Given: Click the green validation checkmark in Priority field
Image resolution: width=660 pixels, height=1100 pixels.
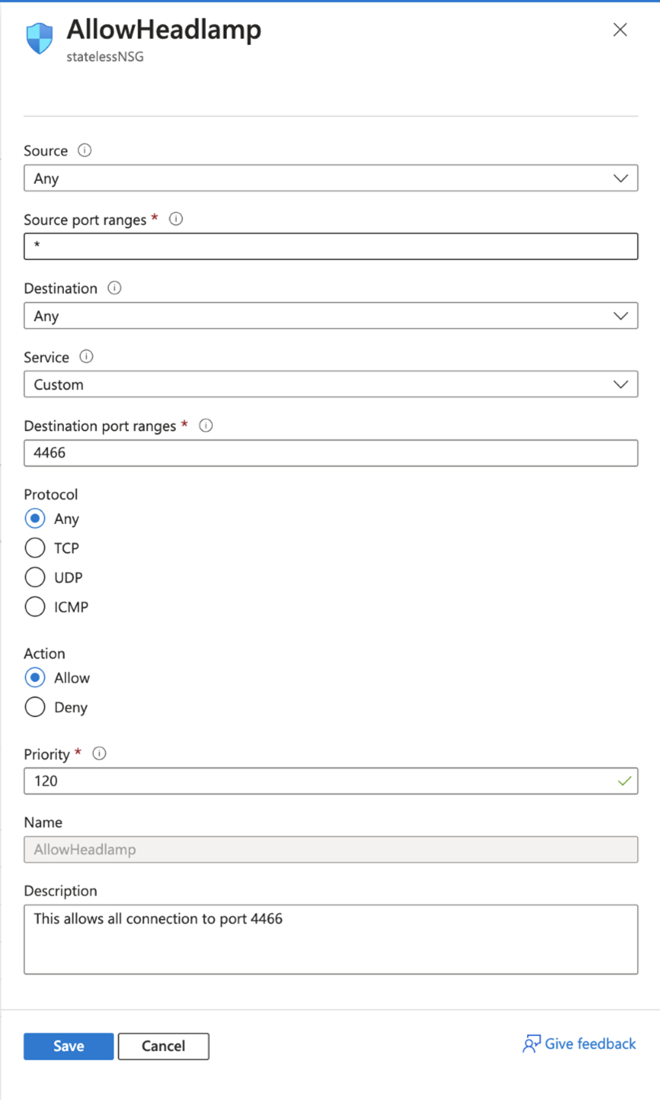Looking at the screenshot, I should point(625,781).
